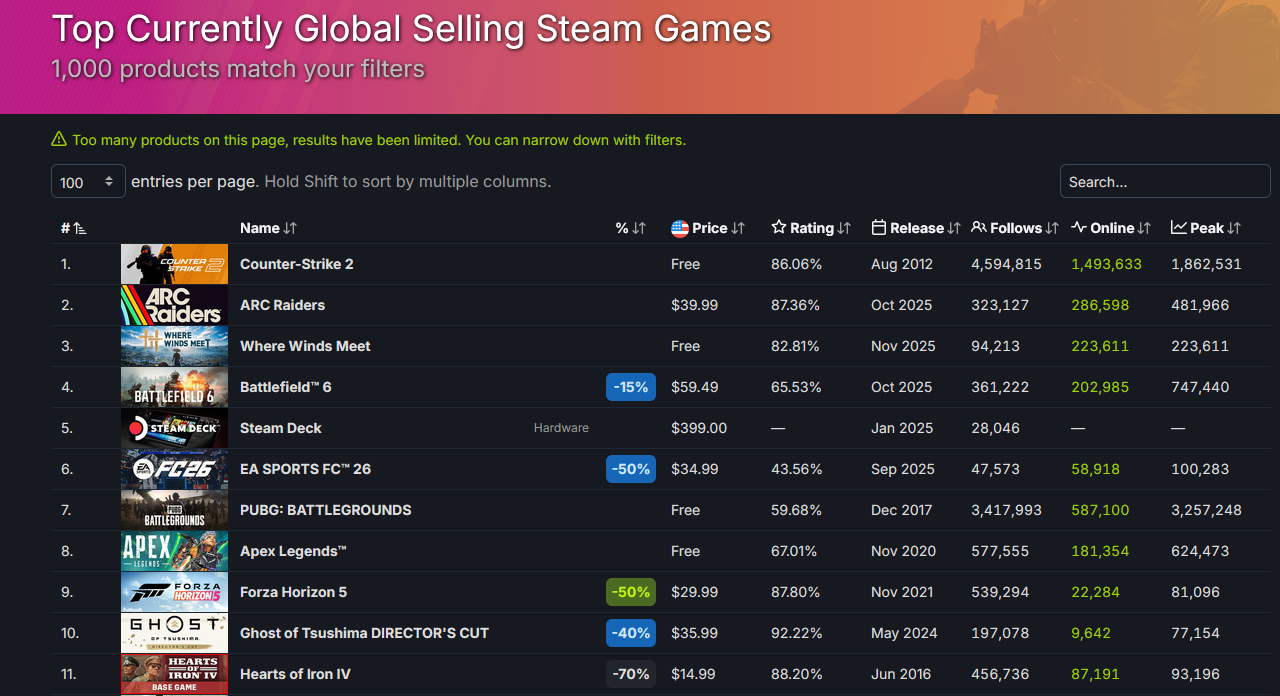Open the Apex Legends™ name link
The image size is (1280, 696).
[293, 551]
